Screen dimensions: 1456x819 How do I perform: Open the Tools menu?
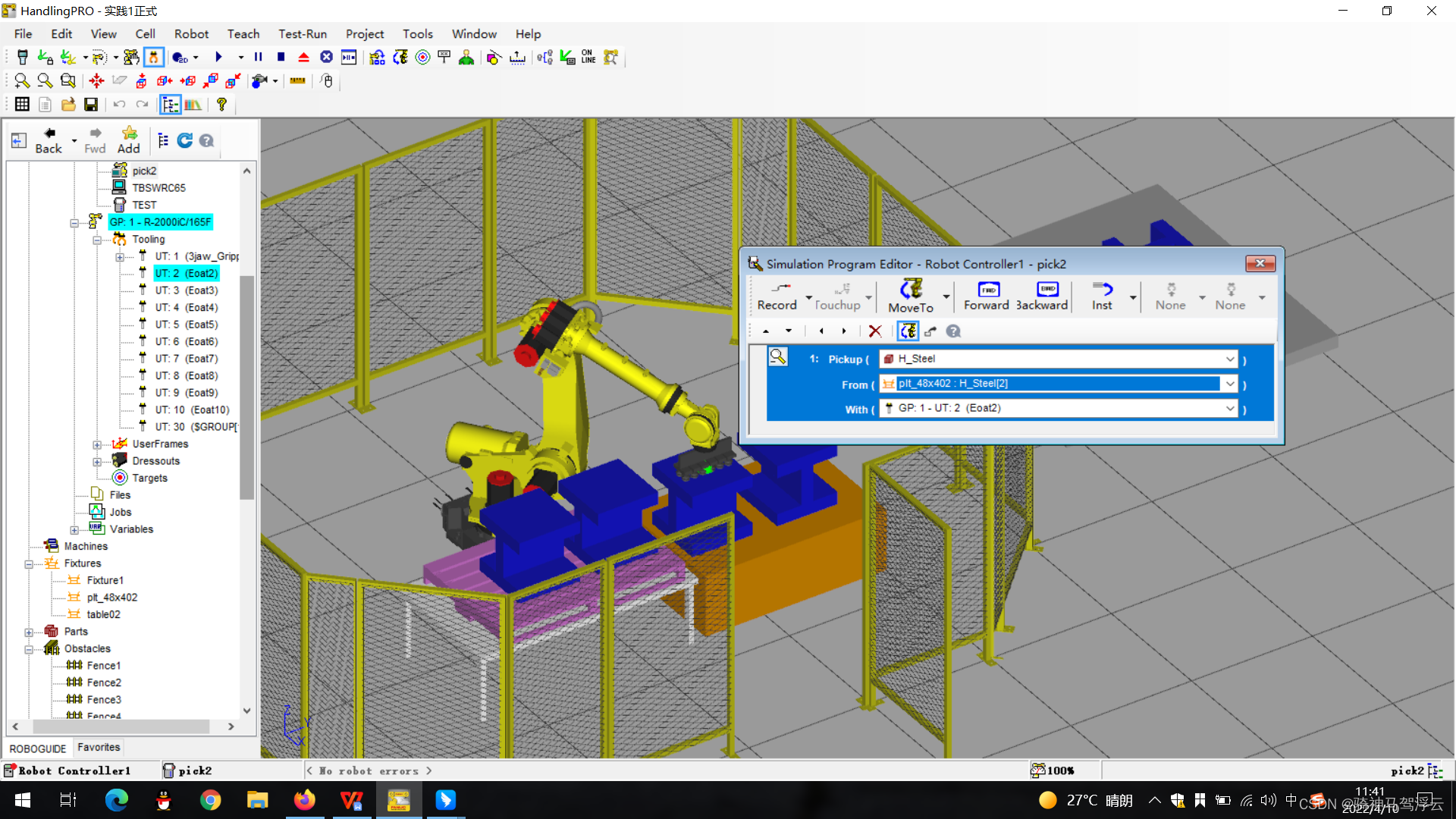(x=418, y=34)
